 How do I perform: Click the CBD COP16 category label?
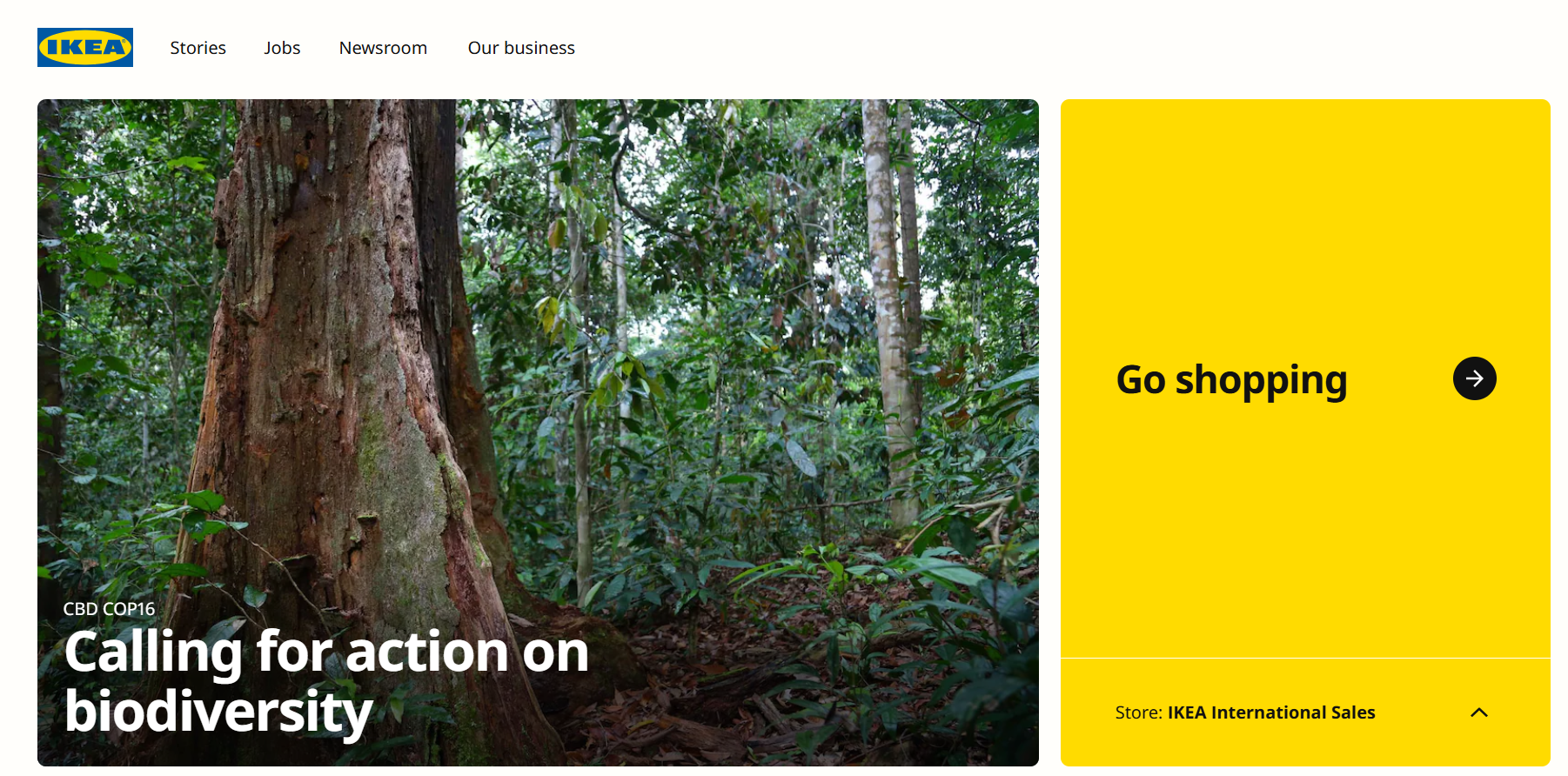point(107,608)
